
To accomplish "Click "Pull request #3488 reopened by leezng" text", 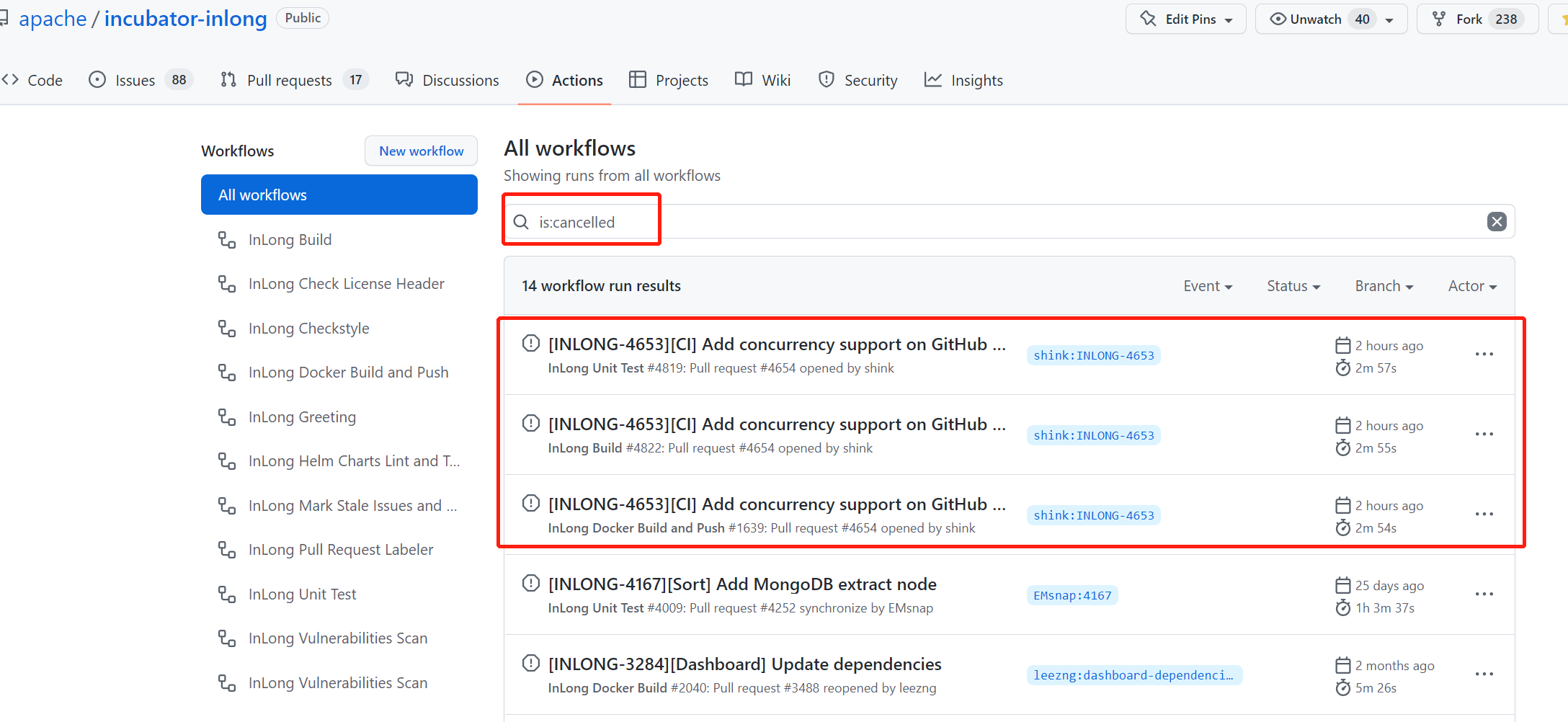I will 824,688.
